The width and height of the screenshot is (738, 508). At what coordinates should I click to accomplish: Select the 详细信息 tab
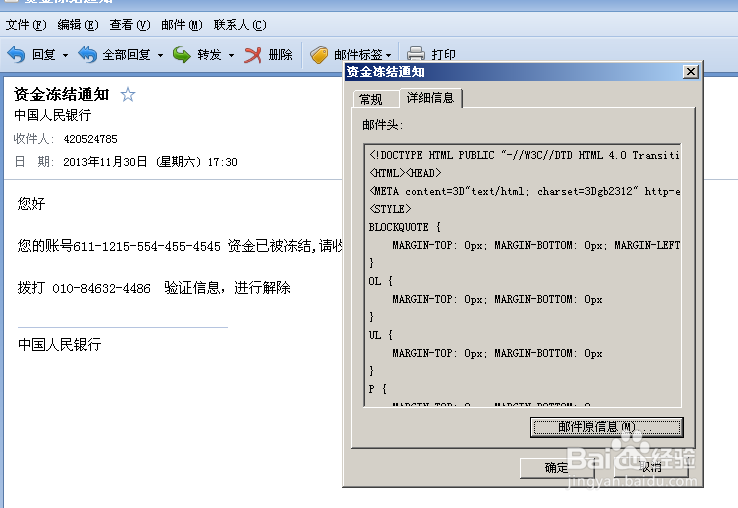click(431, 98)
